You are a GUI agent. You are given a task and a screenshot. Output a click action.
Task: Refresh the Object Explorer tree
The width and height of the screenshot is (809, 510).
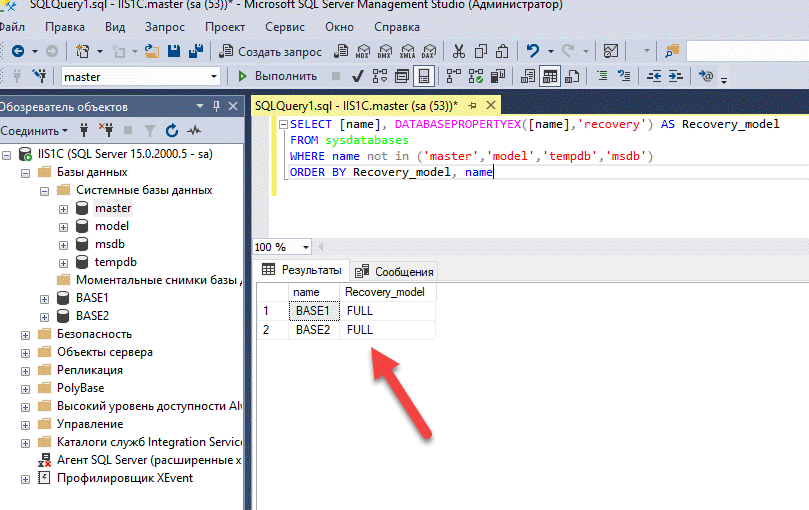[171, 130]
